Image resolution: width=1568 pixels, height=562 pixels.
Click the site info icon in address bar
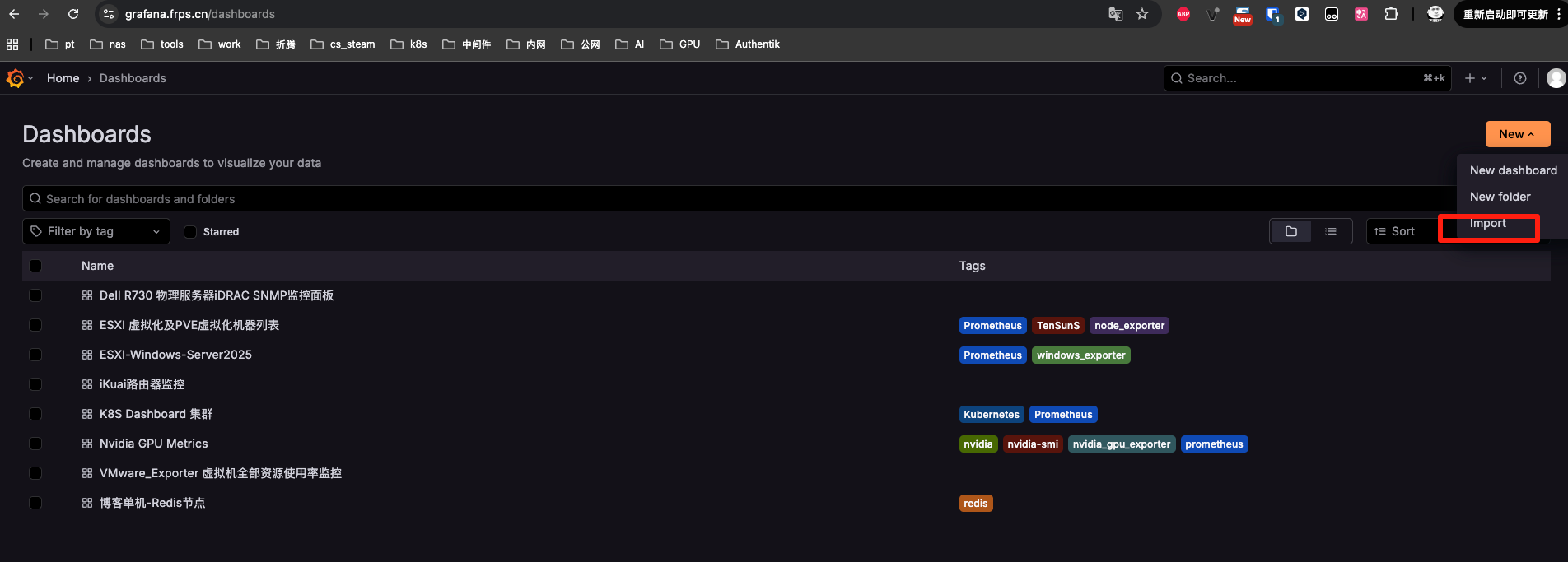coord(109,14)
